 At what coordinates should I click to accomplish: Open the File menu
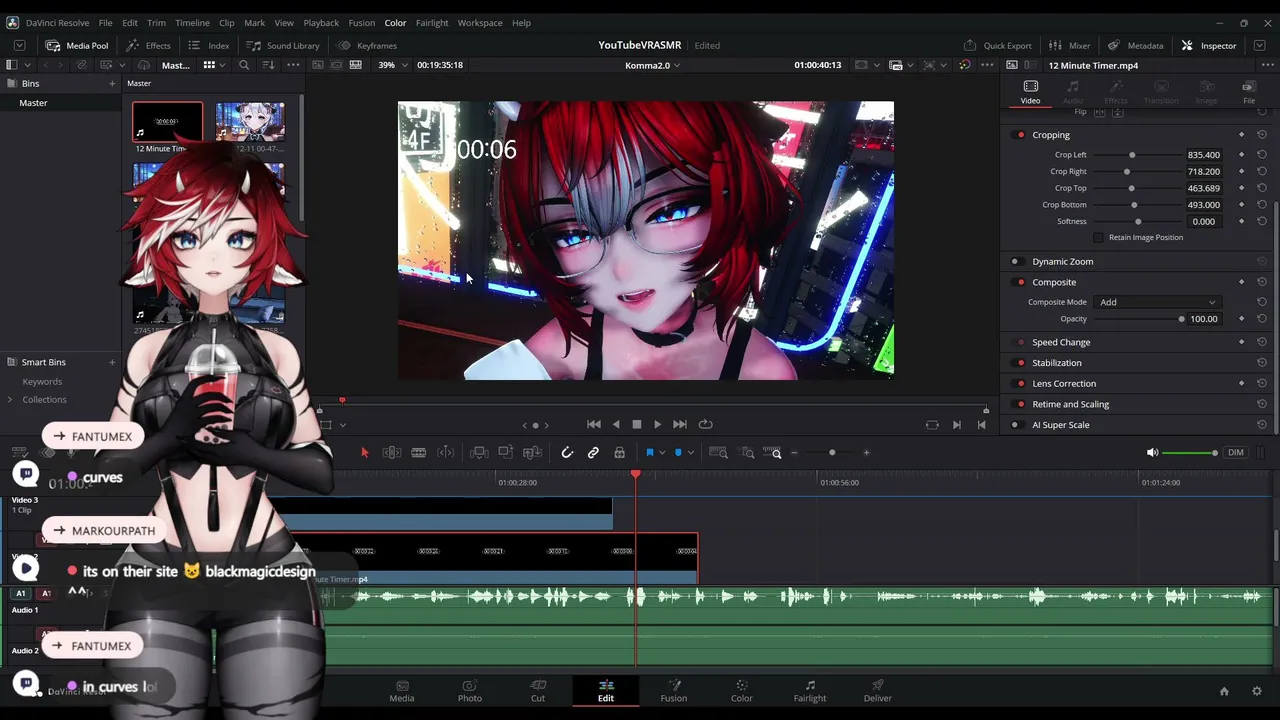click(105, 23)
